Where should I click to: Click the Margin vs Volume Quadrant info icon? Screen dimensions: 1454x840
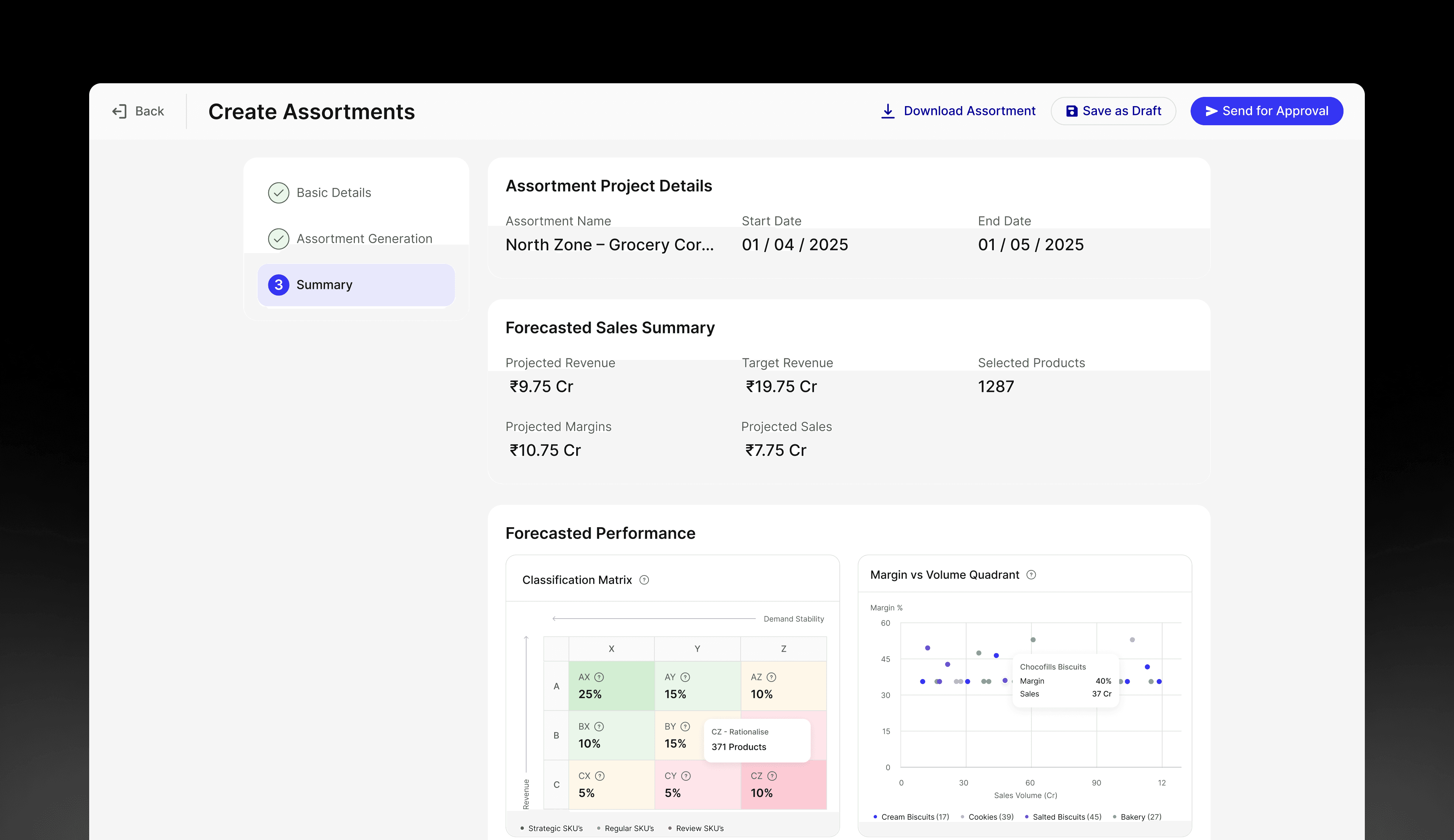[1031, 575]
